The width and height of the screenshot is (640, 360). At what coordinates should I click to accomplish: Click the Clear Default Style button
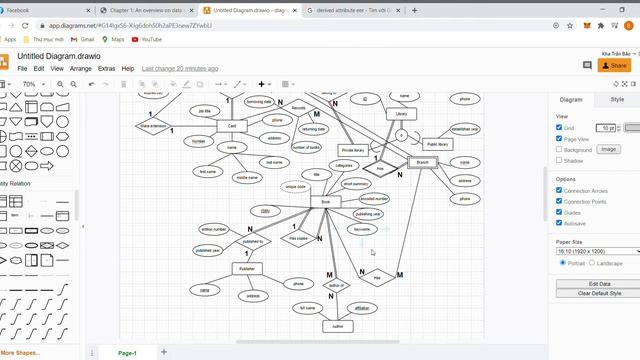tap(599, 293)
